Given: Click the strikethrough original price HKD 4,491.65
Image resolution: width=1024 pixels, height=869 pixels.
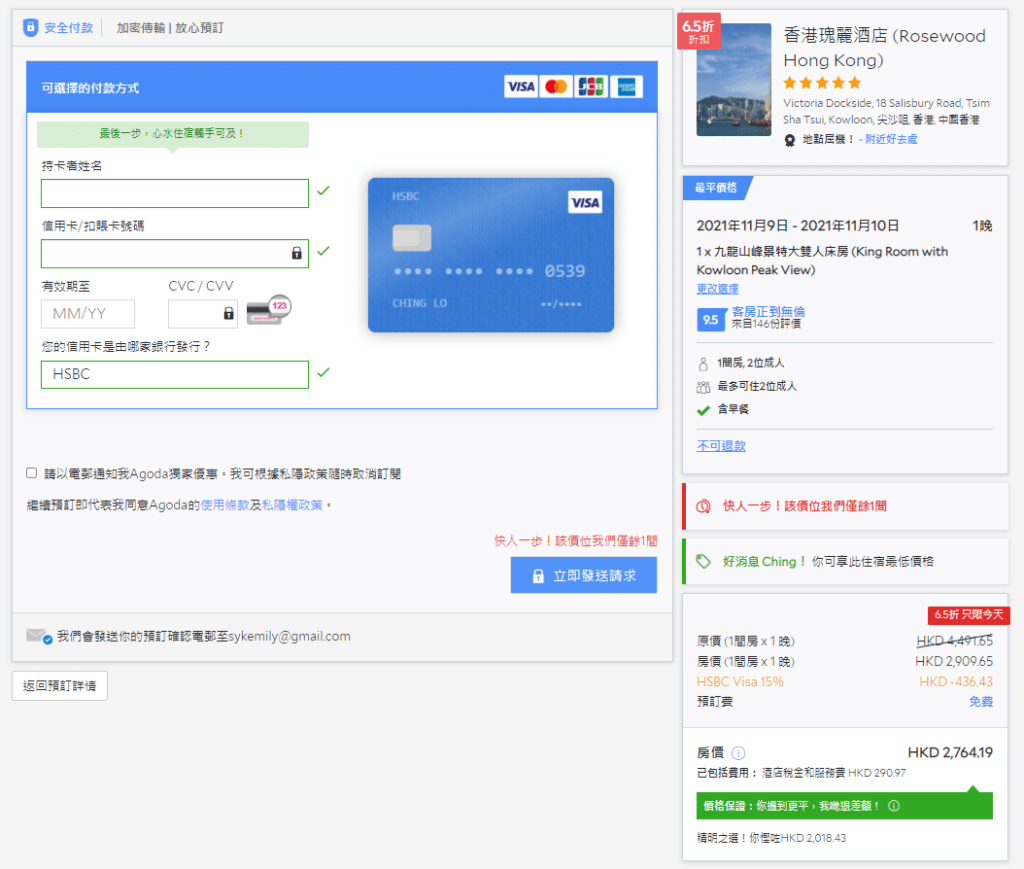Looking at the screenshot, I should pos(954,640).
